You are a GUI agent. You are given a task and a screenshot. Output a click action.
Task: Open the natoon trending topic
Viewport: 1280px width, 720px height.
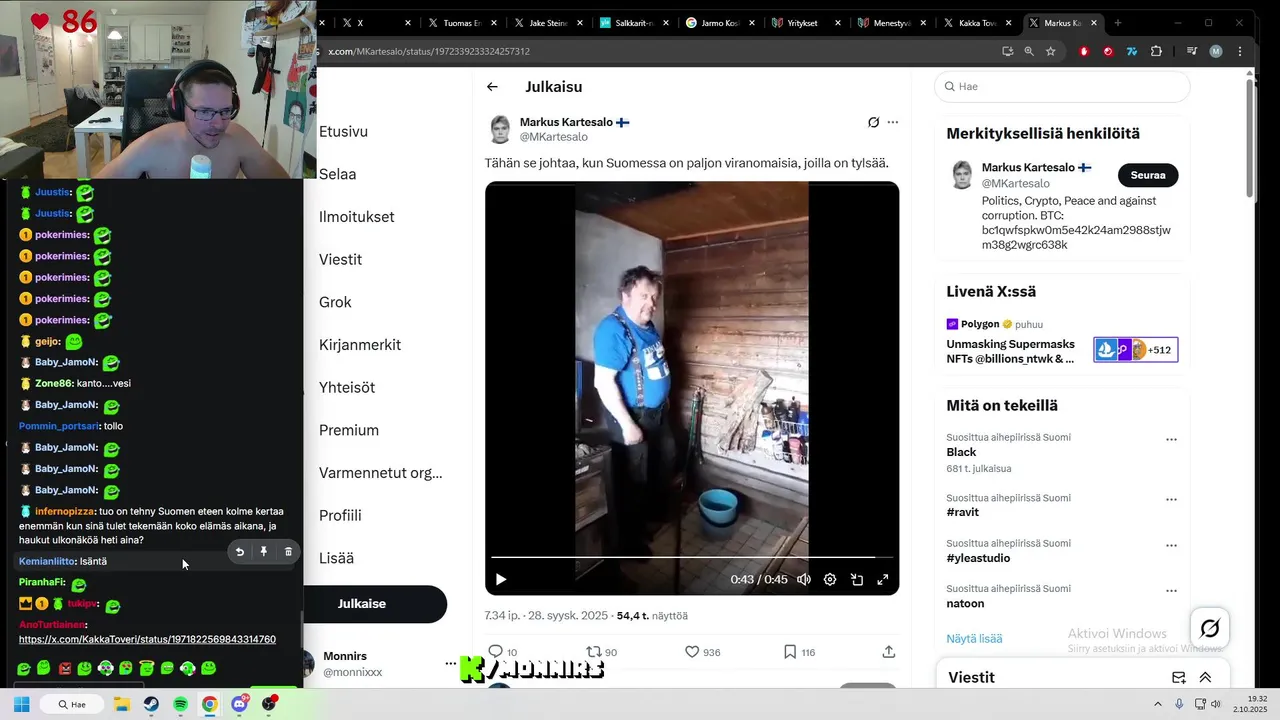(x=965, y=603)
